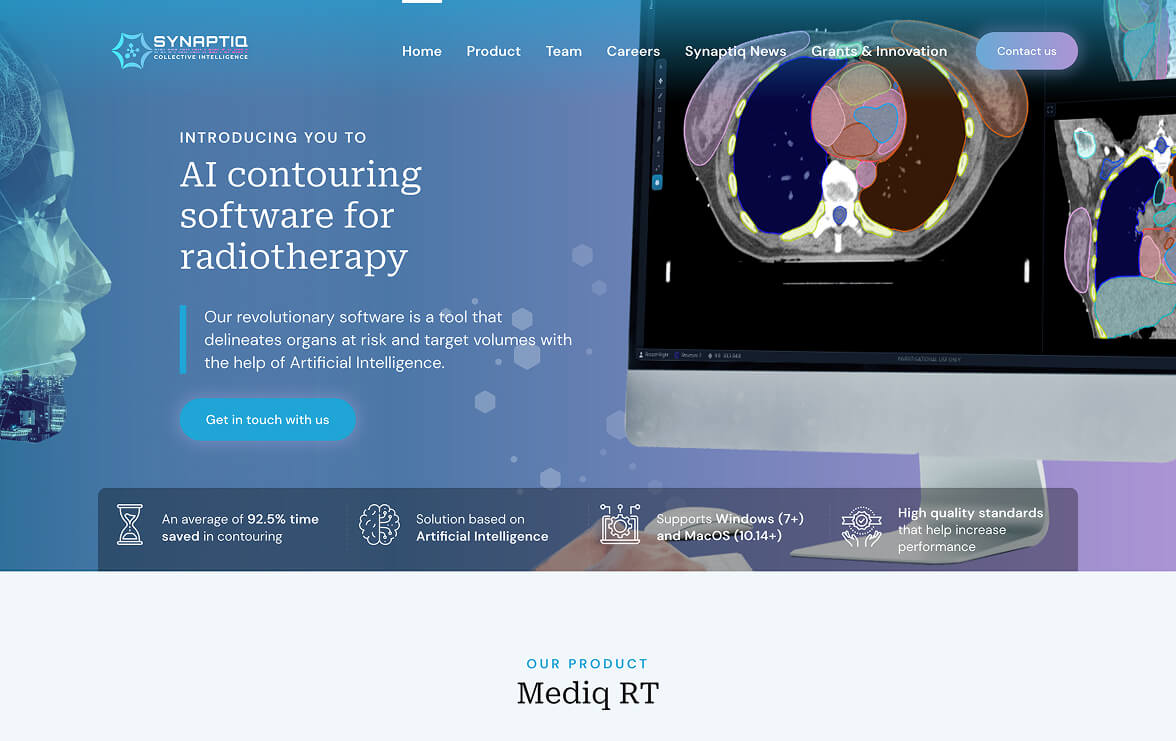
Task: Click the fullscreen icon on the monitor's right panel
Action: [x=1050, y=110]
